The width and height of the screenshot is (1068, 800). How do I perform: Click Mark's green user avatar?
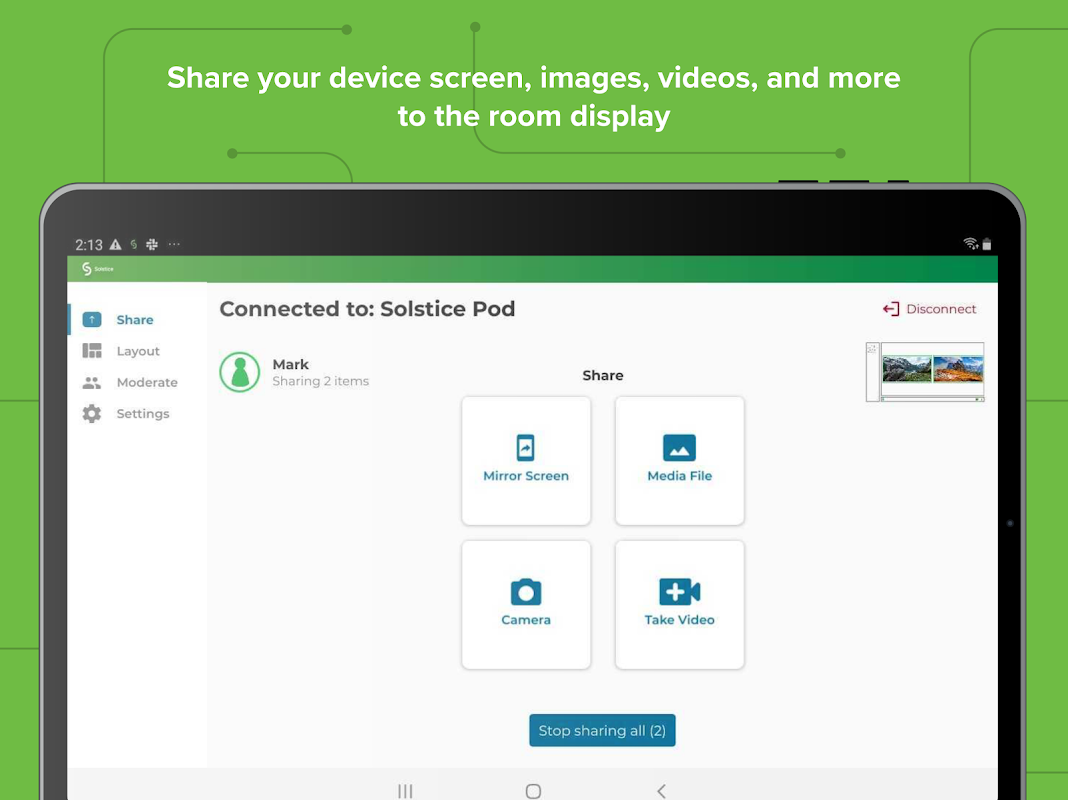tap(240, 372)
